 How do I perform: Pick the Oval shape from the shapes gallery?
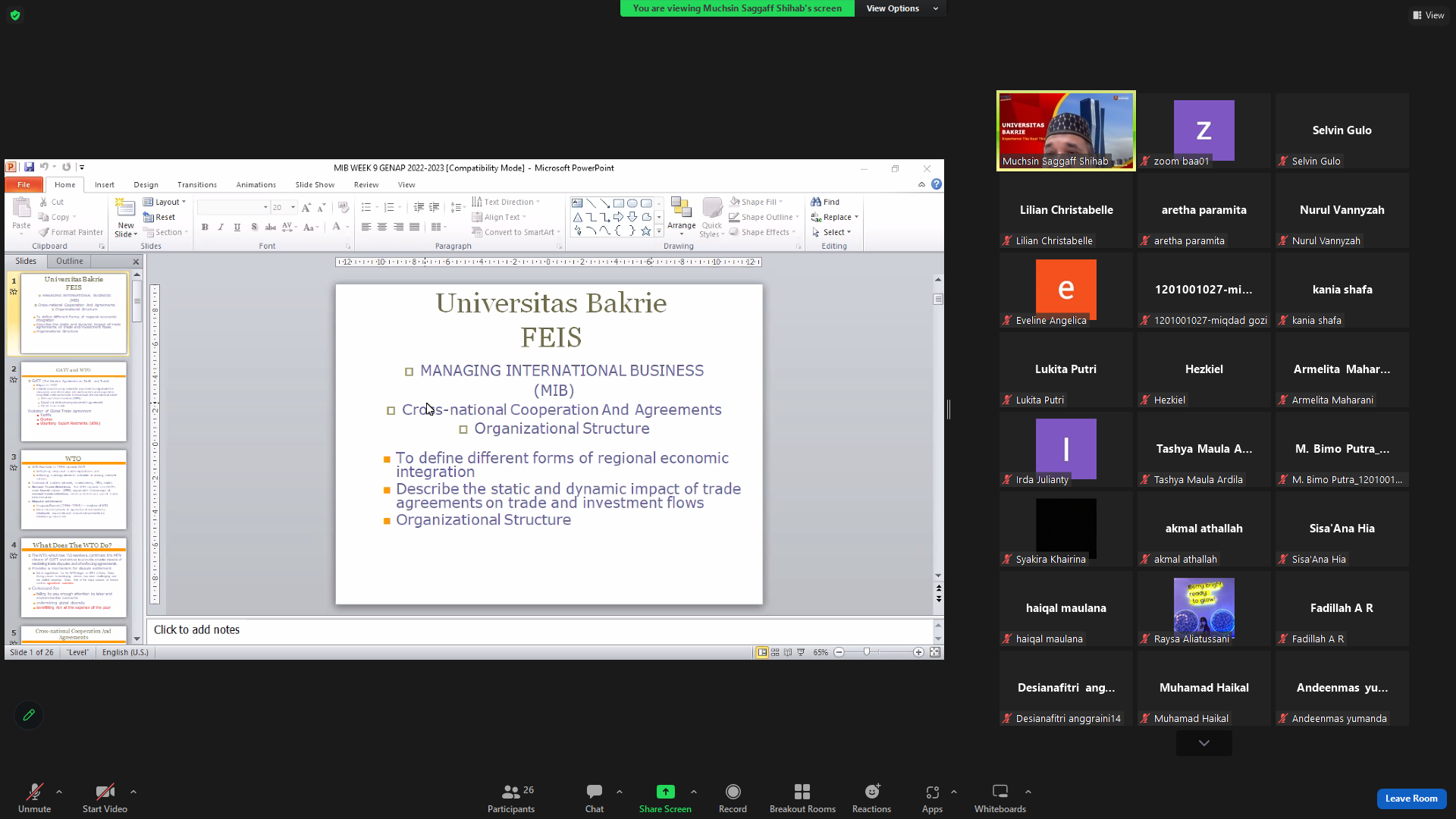632,203
